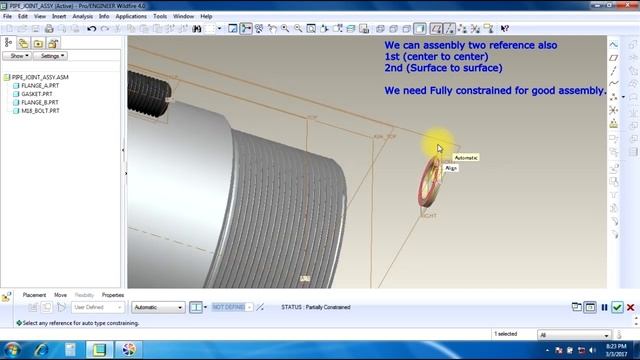Image resolution: width=640 pixels, height=360 pixels.
Task: Open the Insert menu
Action: coord(59,16)
